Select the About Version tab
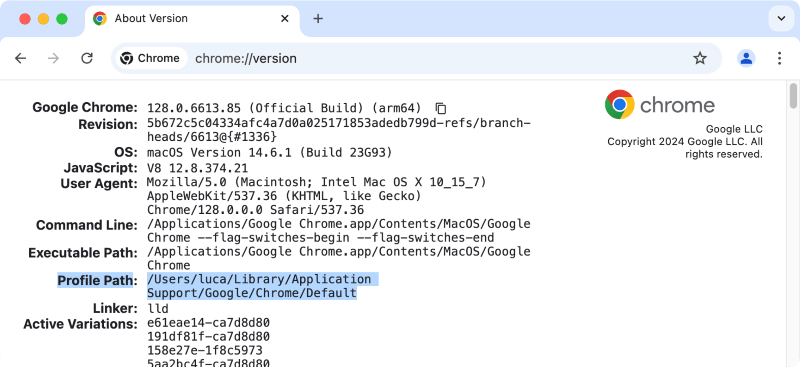This screenshot has width=800, height=367. click(x=192, y=19)
